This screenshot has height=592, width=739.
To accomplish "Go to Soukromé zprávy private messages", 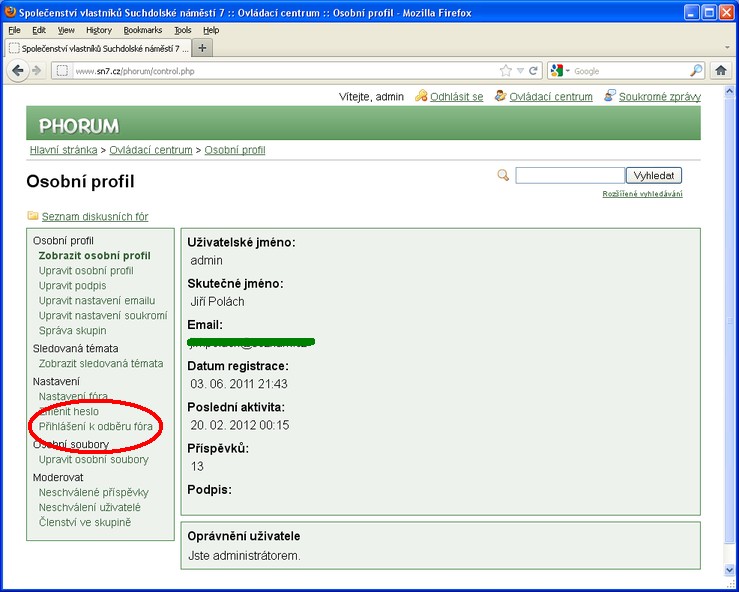I will [x=659, y=97].
